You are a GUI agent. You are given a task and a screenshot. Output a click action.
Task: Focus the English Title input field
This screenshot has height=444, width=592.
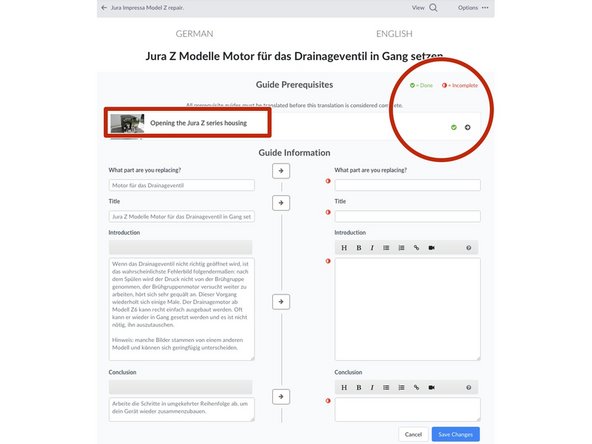point(407,216)
